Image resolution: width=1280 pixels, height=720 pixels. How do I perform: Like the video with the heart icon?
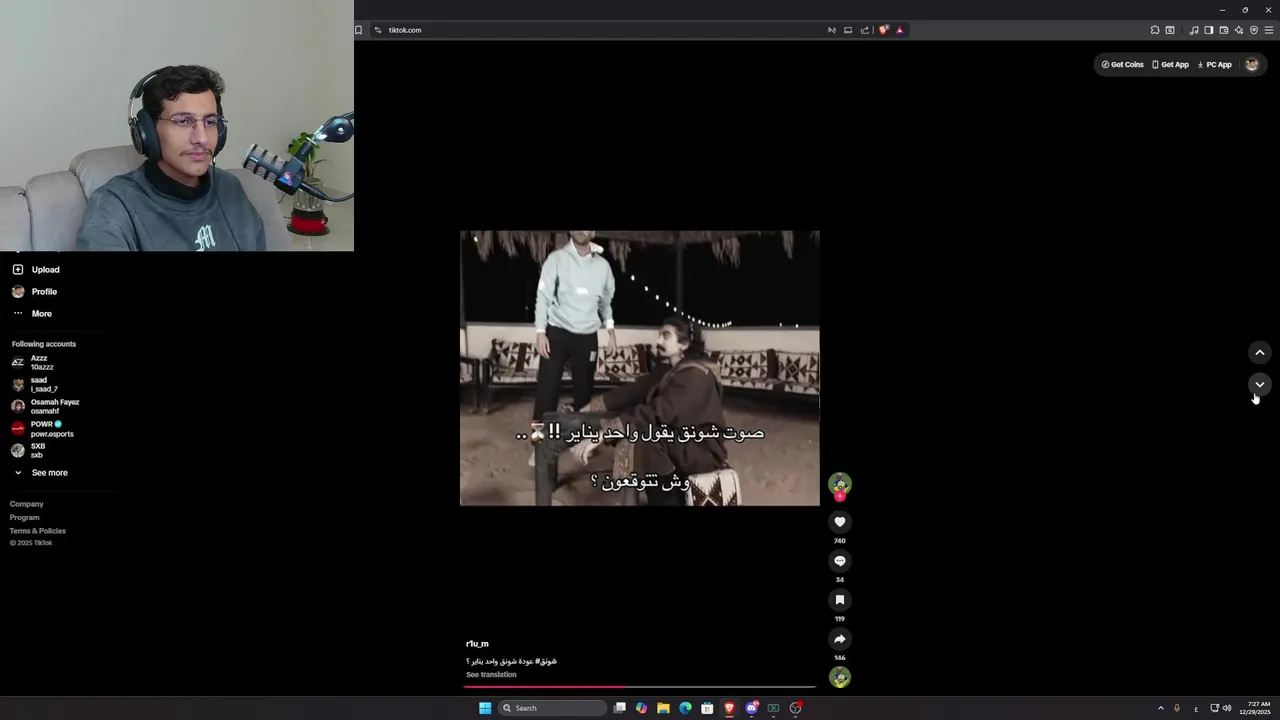click(840, 522)
